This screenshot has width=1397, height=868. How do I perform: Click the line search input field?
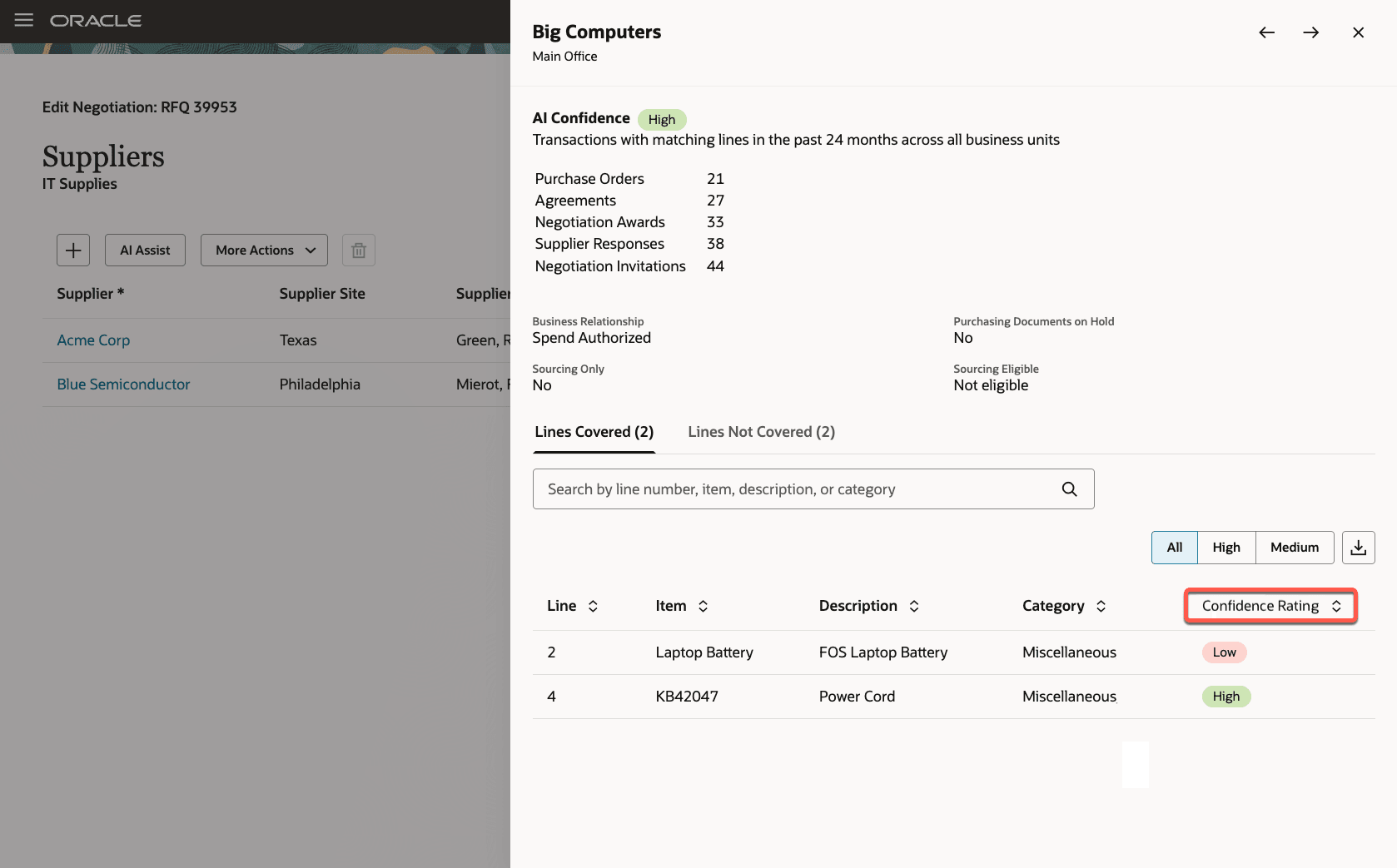(791, 489)
